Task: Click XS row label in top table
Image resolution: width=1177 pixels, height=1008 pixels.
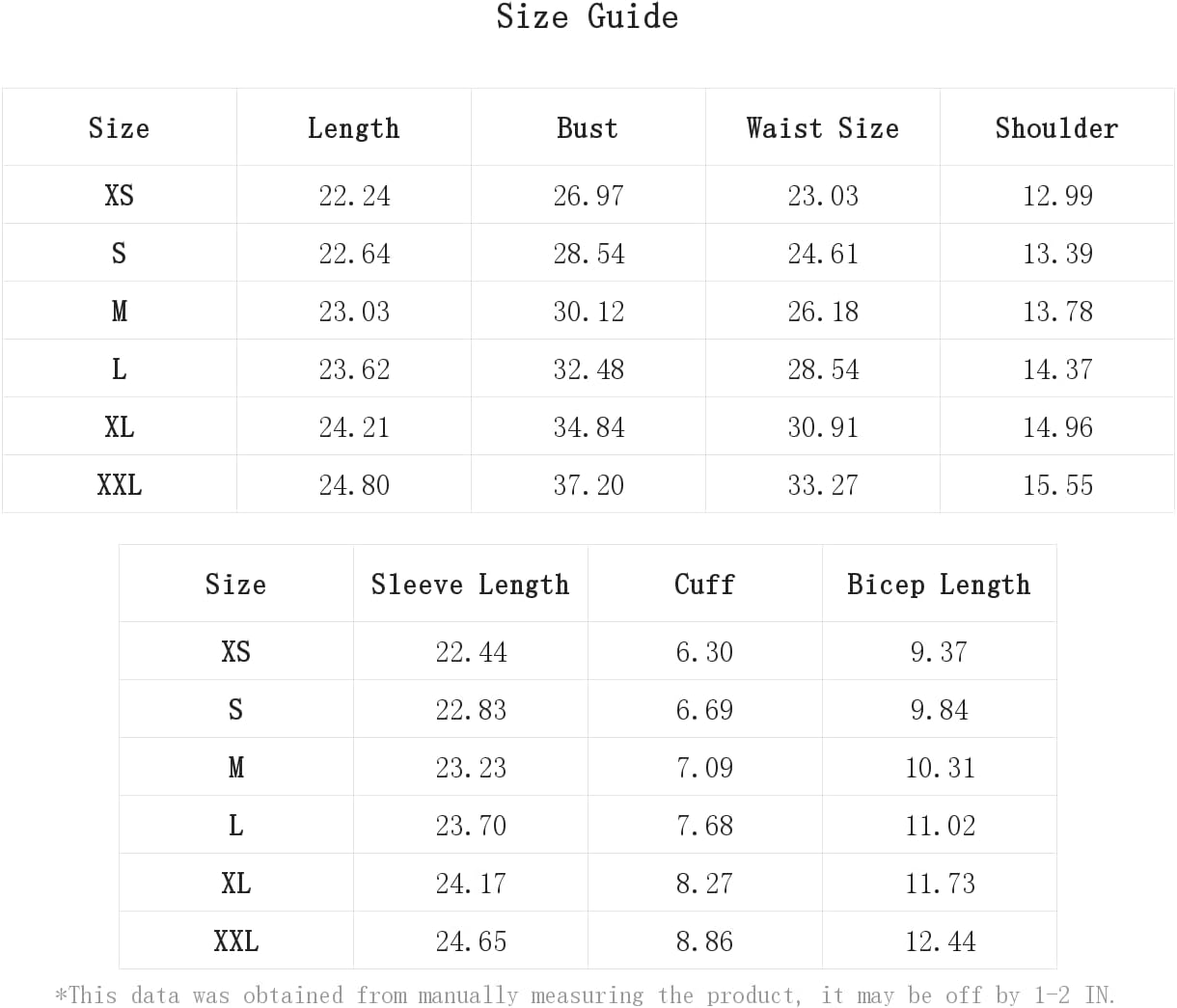Action: (119, 196)
